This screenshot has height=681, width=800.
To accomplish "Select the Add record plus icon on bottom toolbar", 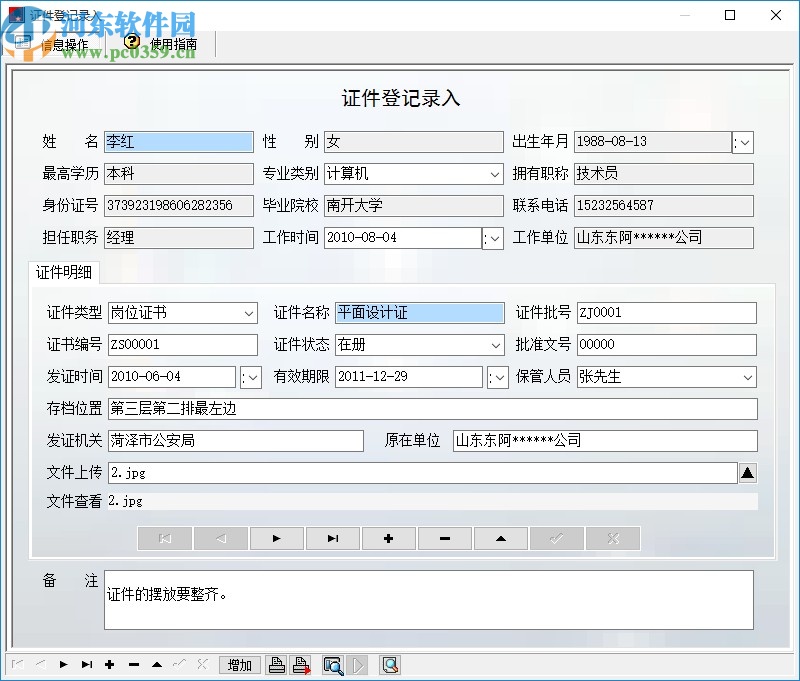I will [x=109, y=664].
